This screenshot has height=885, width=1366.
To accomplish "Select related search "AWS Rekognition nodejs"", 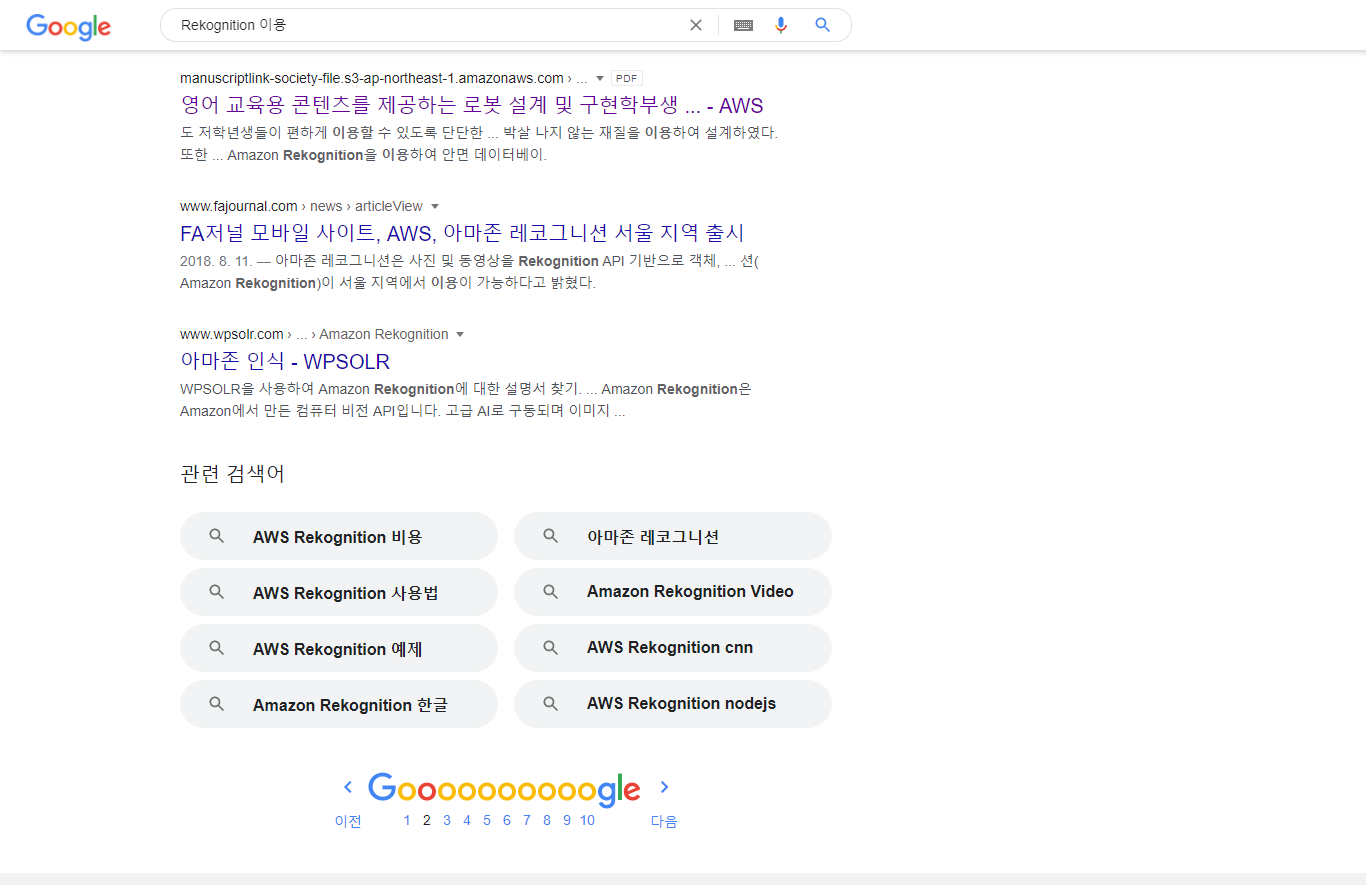I will 673,704.
